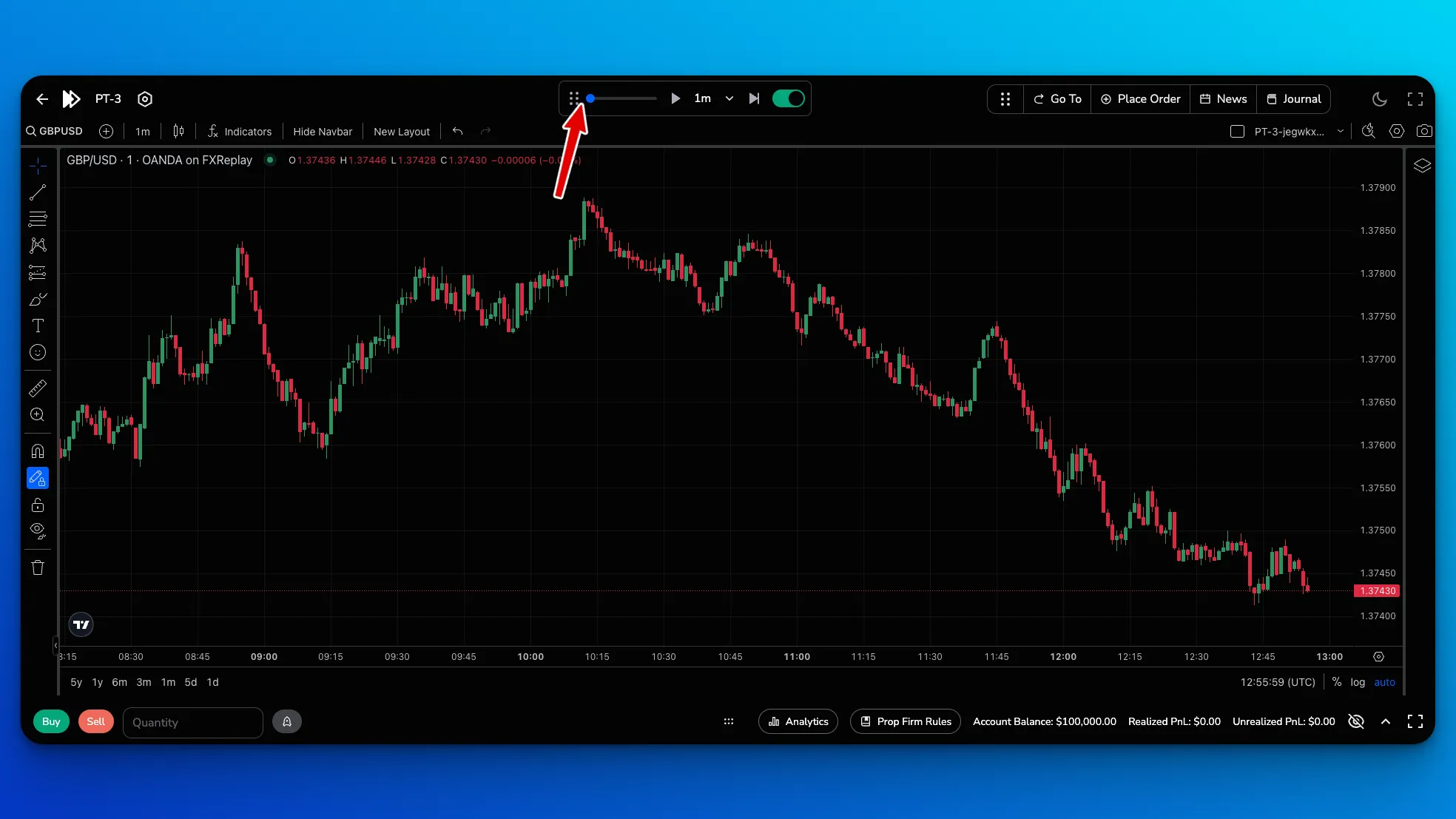1456x819 pixels.
Task: Toggle hide balance eye icon
Action: point(1356,721)
